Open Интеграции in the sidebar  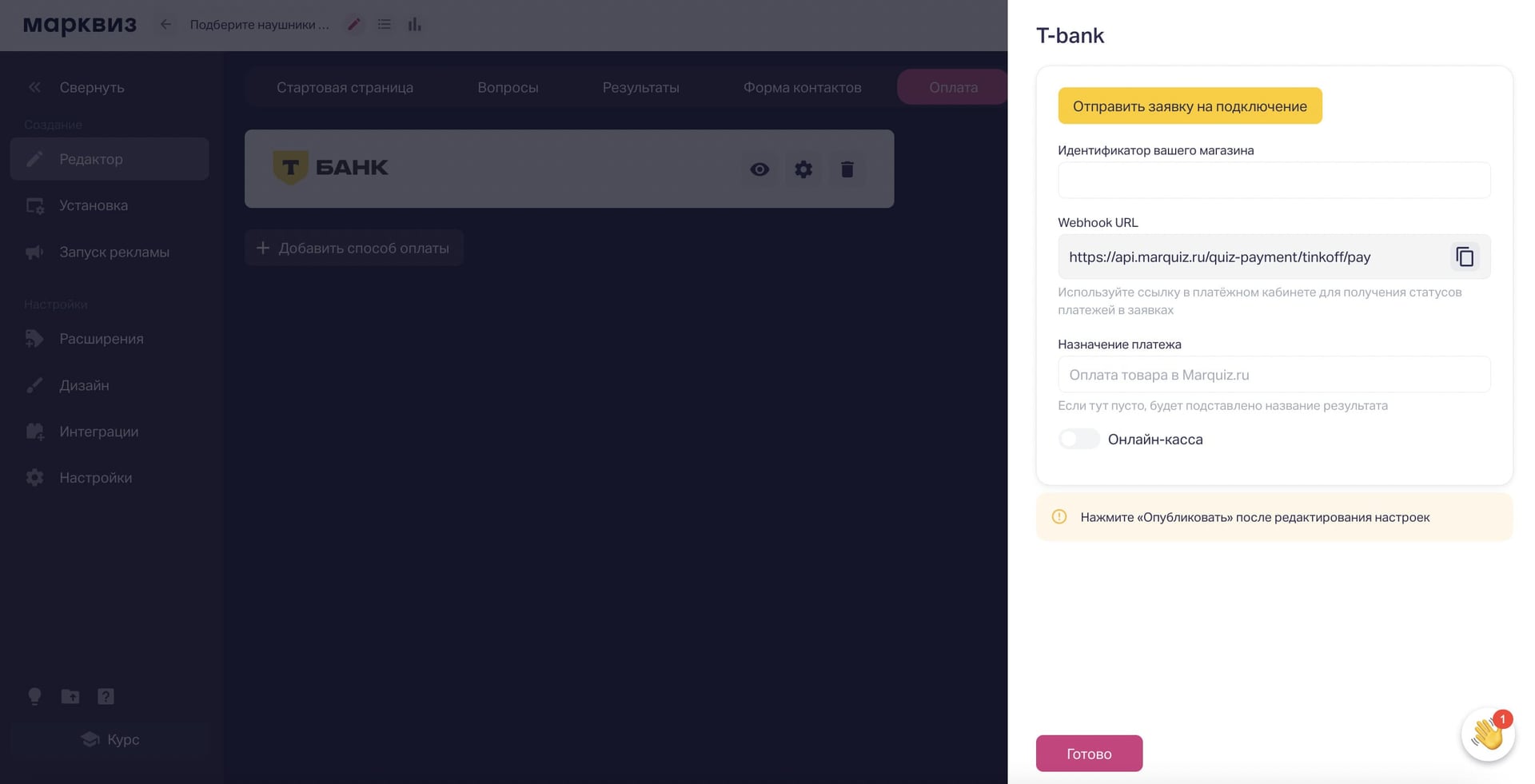(x=98, y=432)
